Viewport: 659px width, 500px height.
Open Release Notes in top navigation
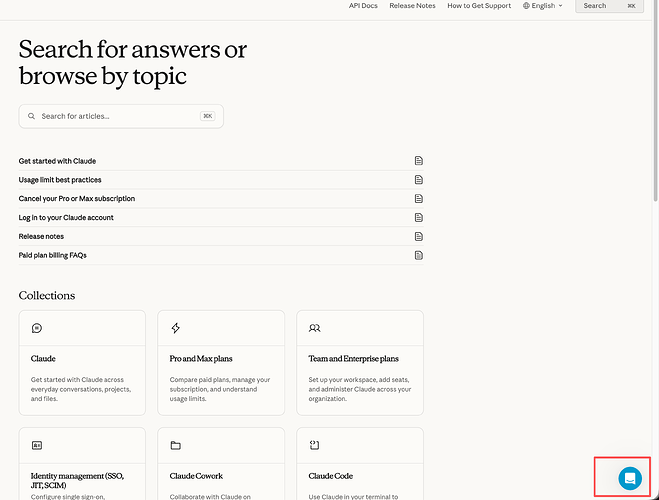click(412, 6)
